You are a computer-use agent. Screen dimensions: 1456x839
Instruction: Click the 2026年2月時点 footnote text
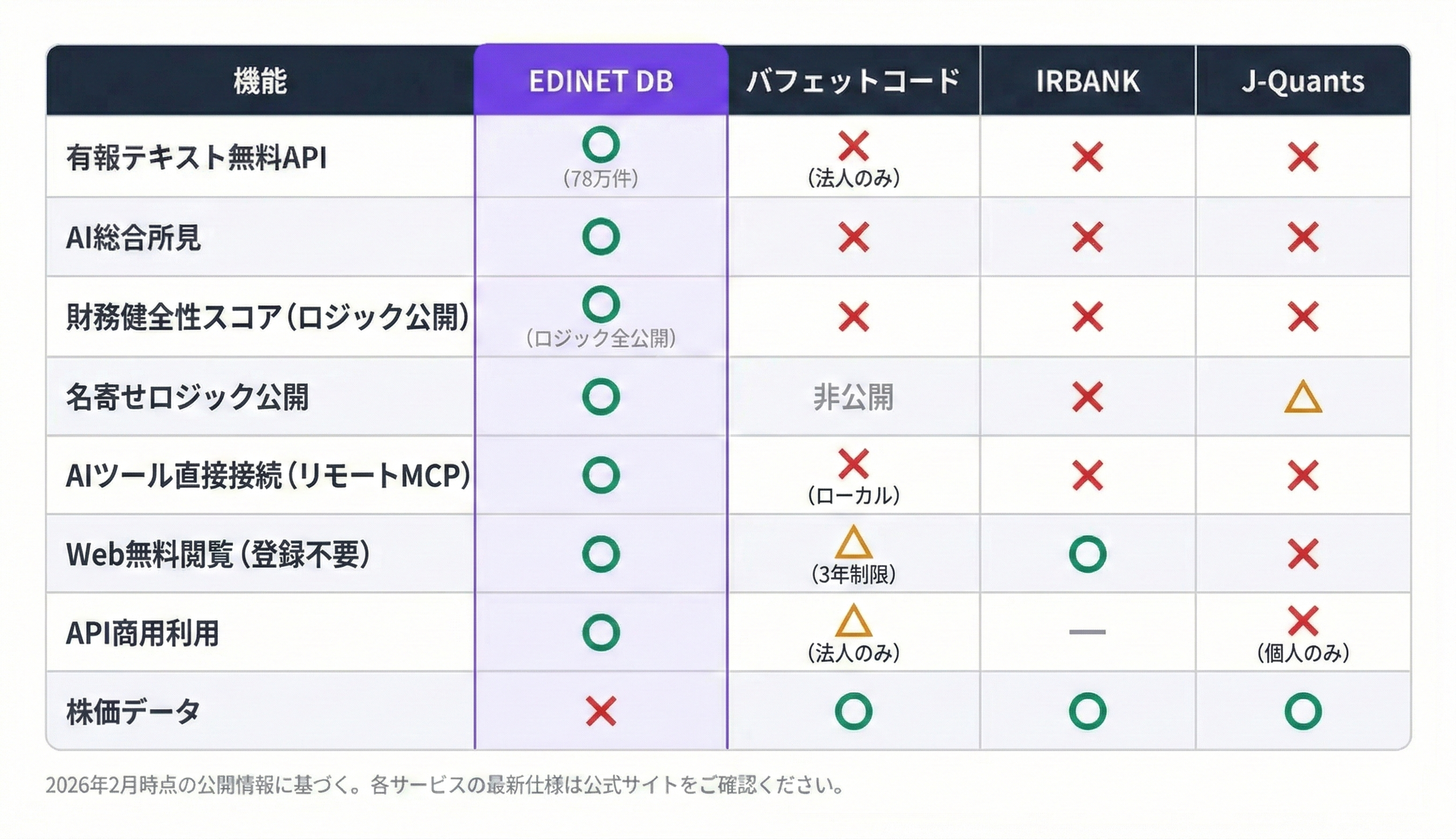(444, 785)
